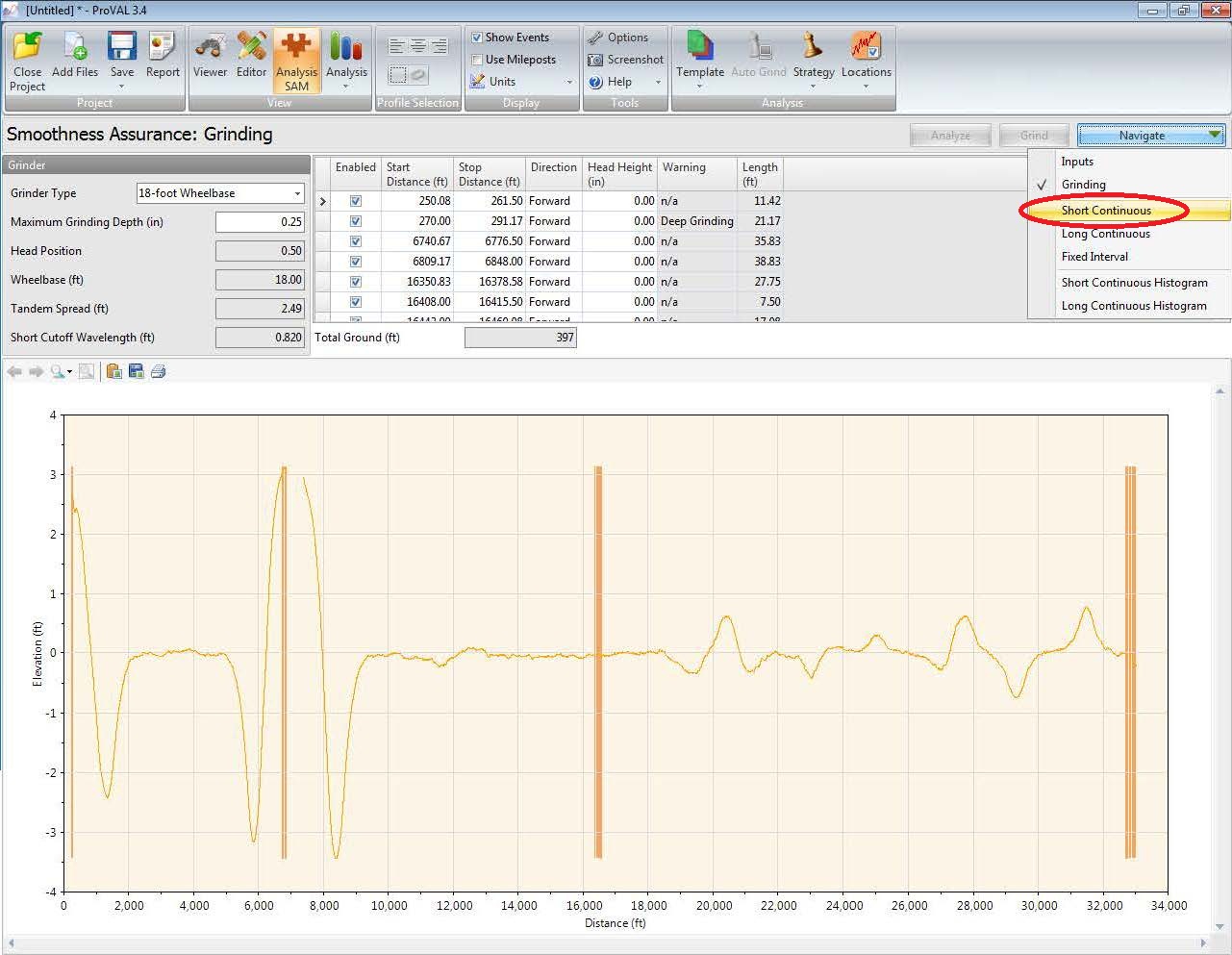Viewport: 1232px width, 955px height.
Task: Open the Inputs navigation item
Action: (x=1077, y=162)
